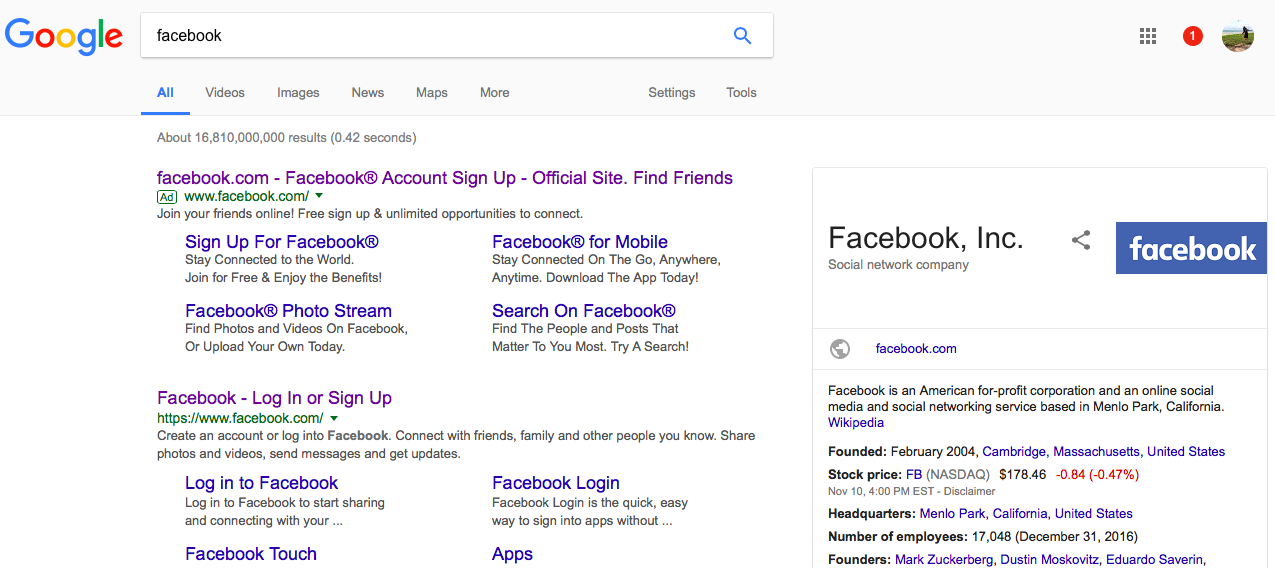Click inside the search box containing facebook
This screenshot has height=568, width=1275.
[430, 36]
